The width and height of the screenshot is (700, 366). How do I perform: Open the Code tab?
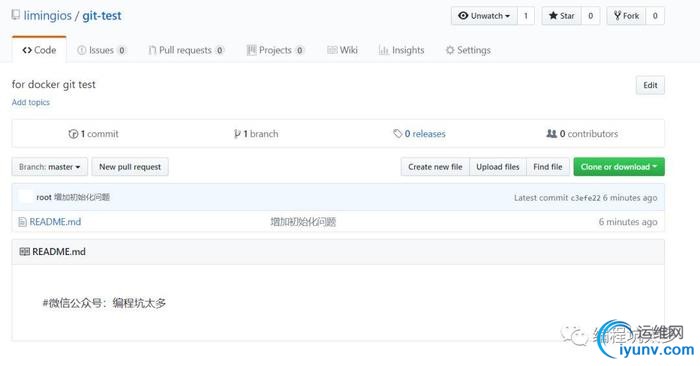tap(39, 50)
